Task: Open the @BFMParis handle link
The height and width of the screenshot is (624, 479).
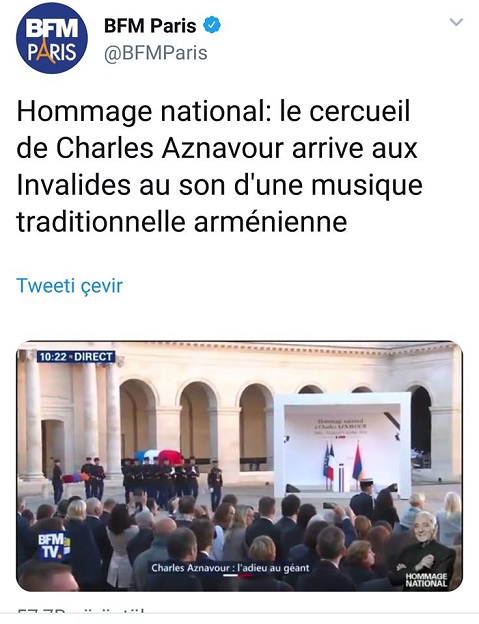Action: coord(156,53)
